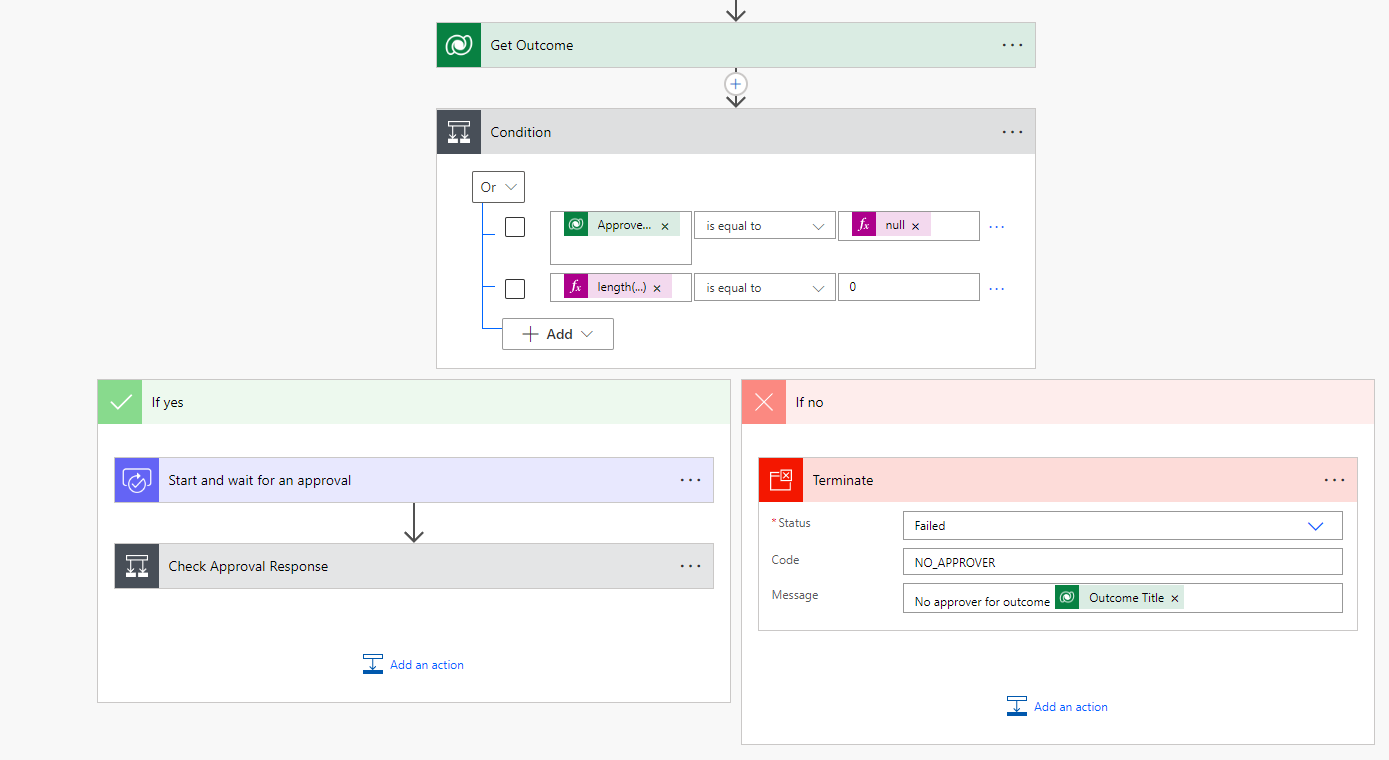The image size is (1389, 760).
Task: Click Add to add a condition row
Action: [x=558, y=334]
